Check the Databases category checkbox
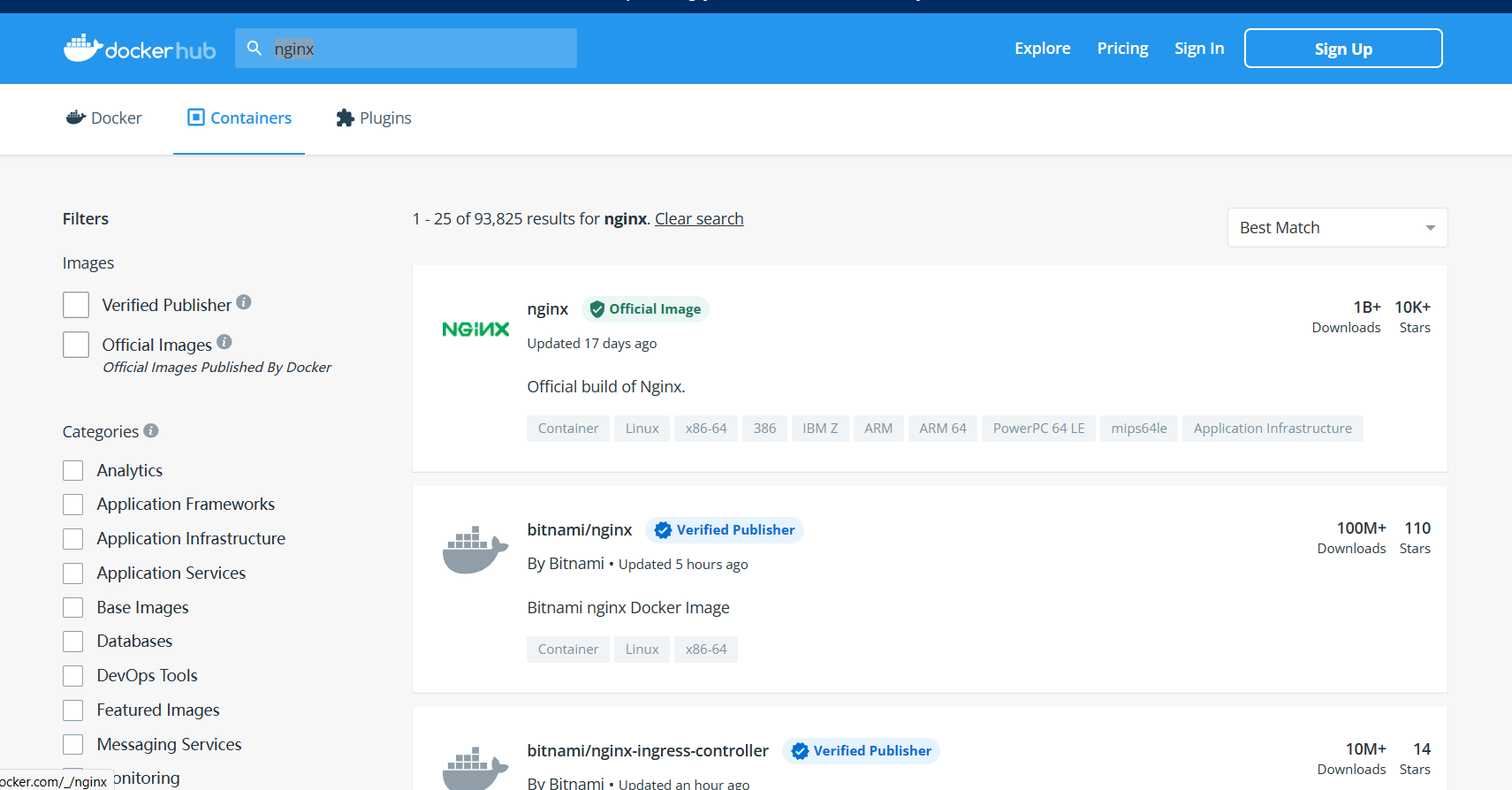 click(x=73, y=642)
